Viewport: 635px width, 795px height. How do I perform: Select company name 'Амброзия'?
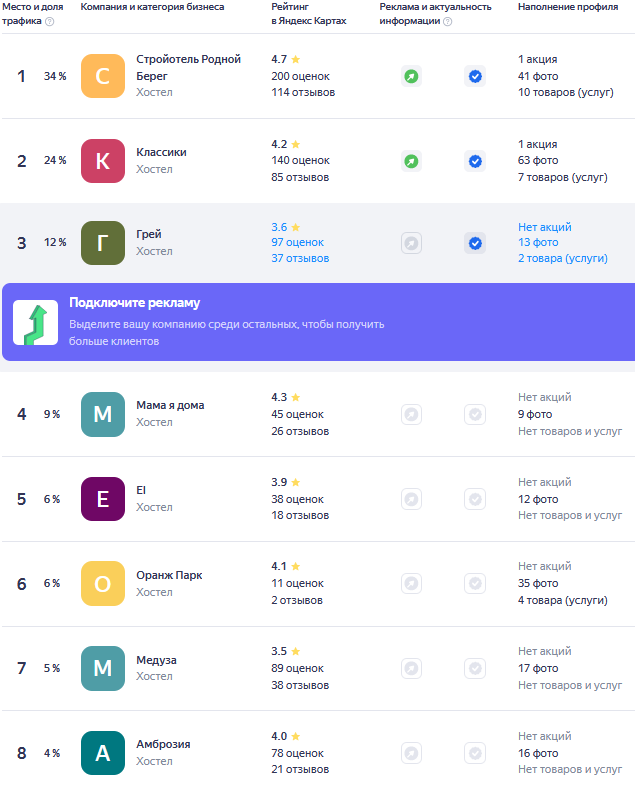pos(163,744)
